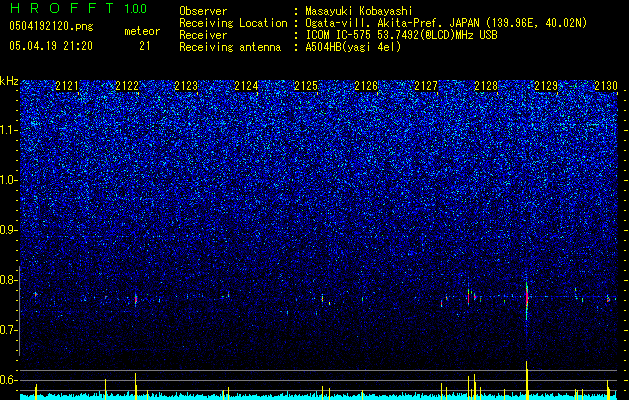
Task: Click the 2124 time marker
Action: (246, 86)
